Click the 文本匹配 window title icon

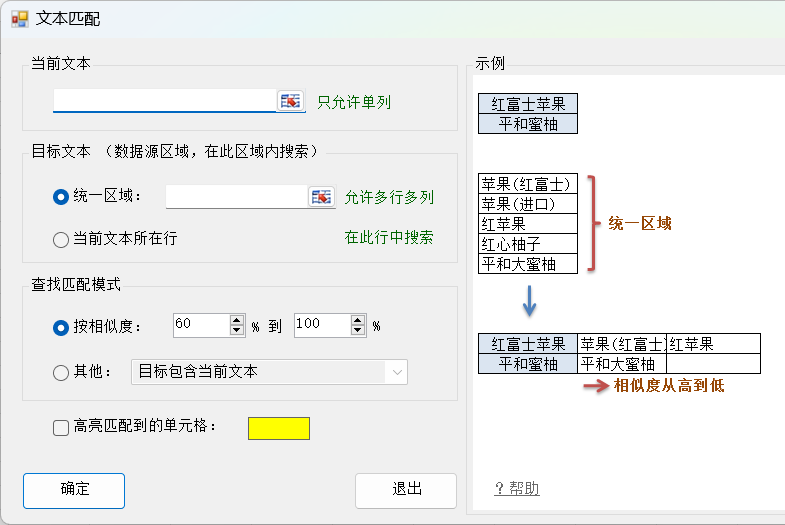click(x=19, y=19)
